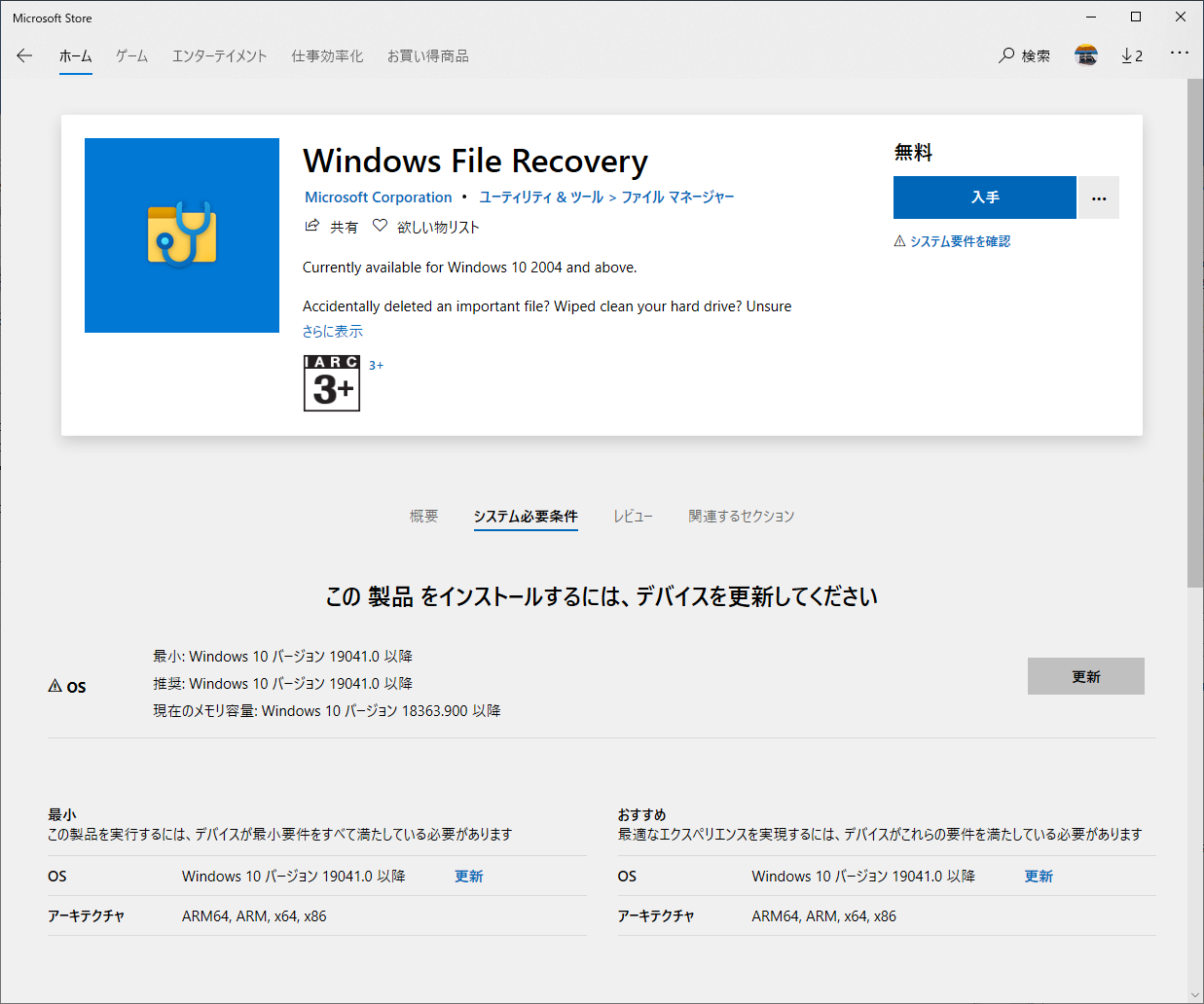Open search with the magnifier icon
This screenshot has height=1004, width=1204.
(1007, 55)
